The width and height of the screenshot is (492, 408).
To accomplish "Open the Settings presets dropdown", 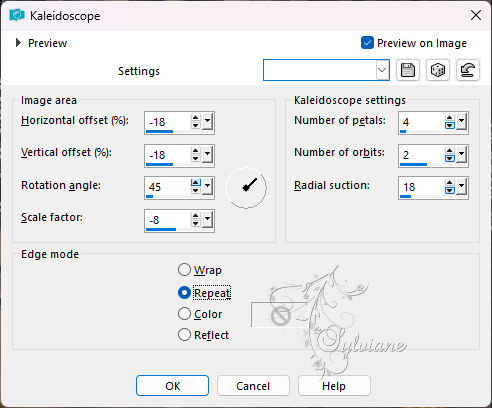I will [x=382, y=70].
